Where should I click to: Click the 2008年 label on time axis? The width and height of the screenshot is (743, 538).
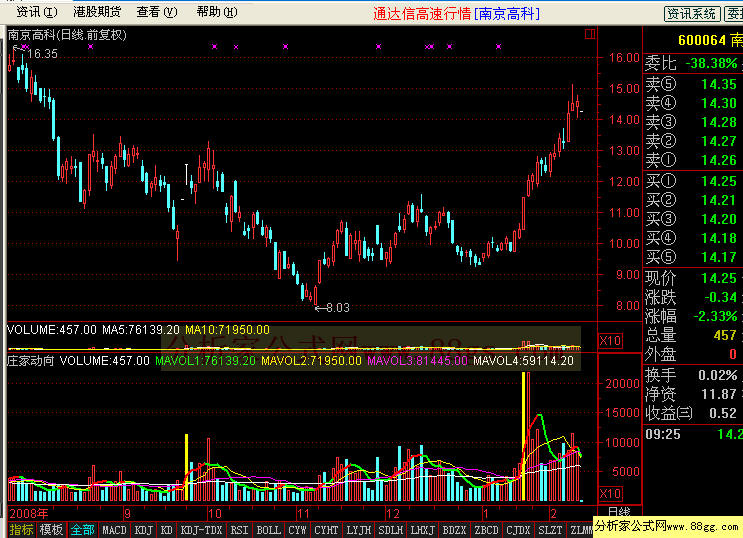tap(29, 513)
